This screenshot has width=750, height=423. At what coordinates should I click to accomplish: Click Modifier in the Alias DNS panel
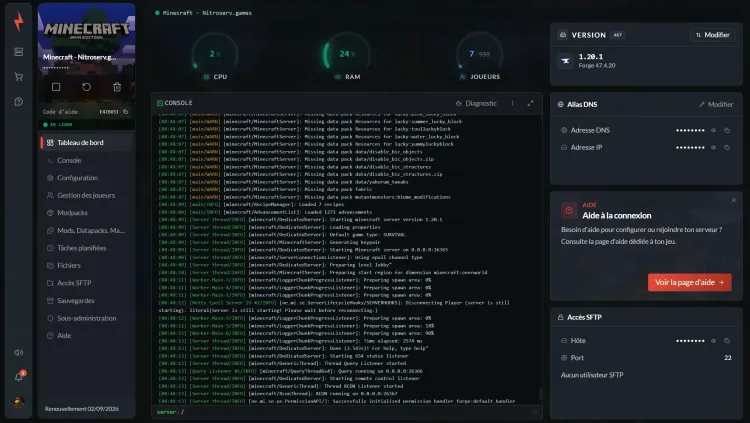click(716, 104)
